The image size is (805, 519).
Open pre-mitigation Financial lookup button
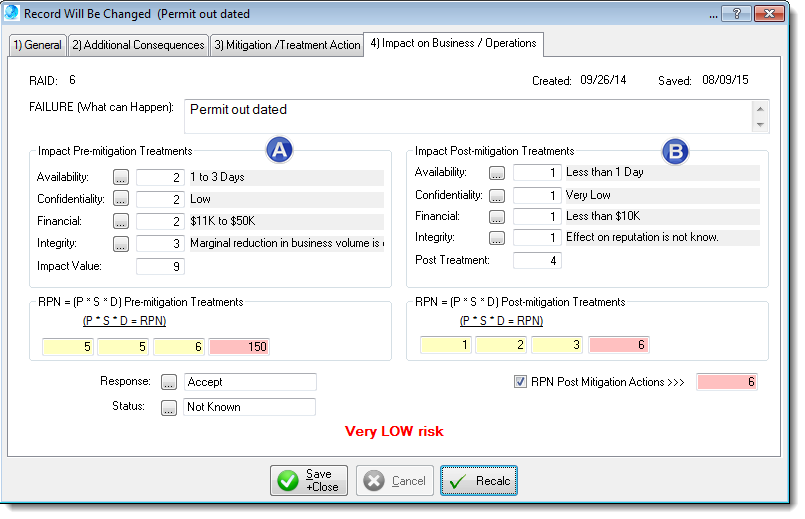click(121, 221)
